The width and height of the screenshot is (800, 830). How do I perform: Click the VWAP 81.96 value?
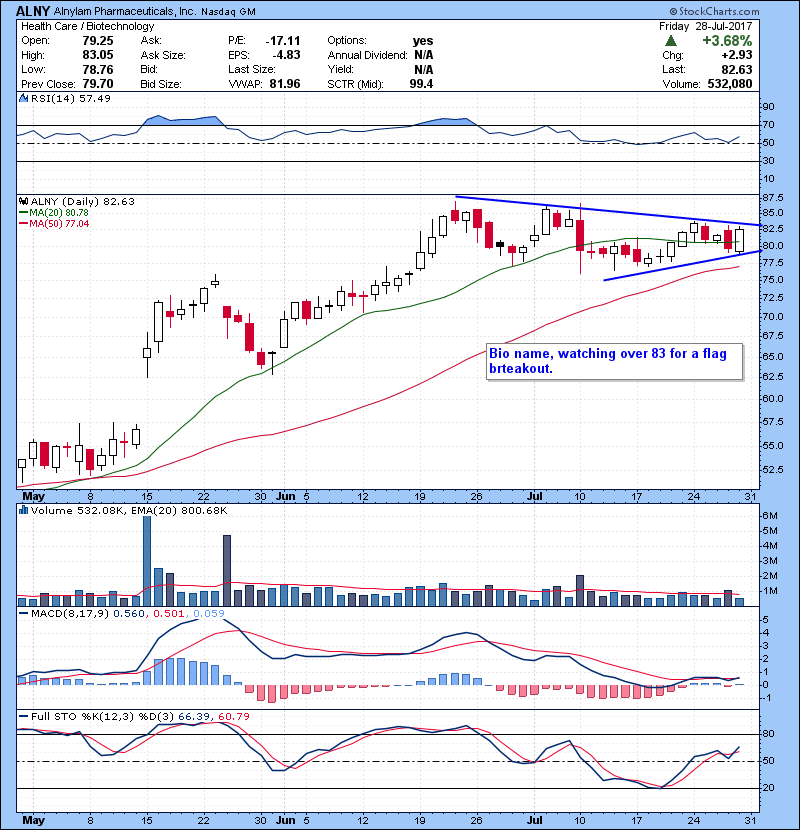coord(285,84)
